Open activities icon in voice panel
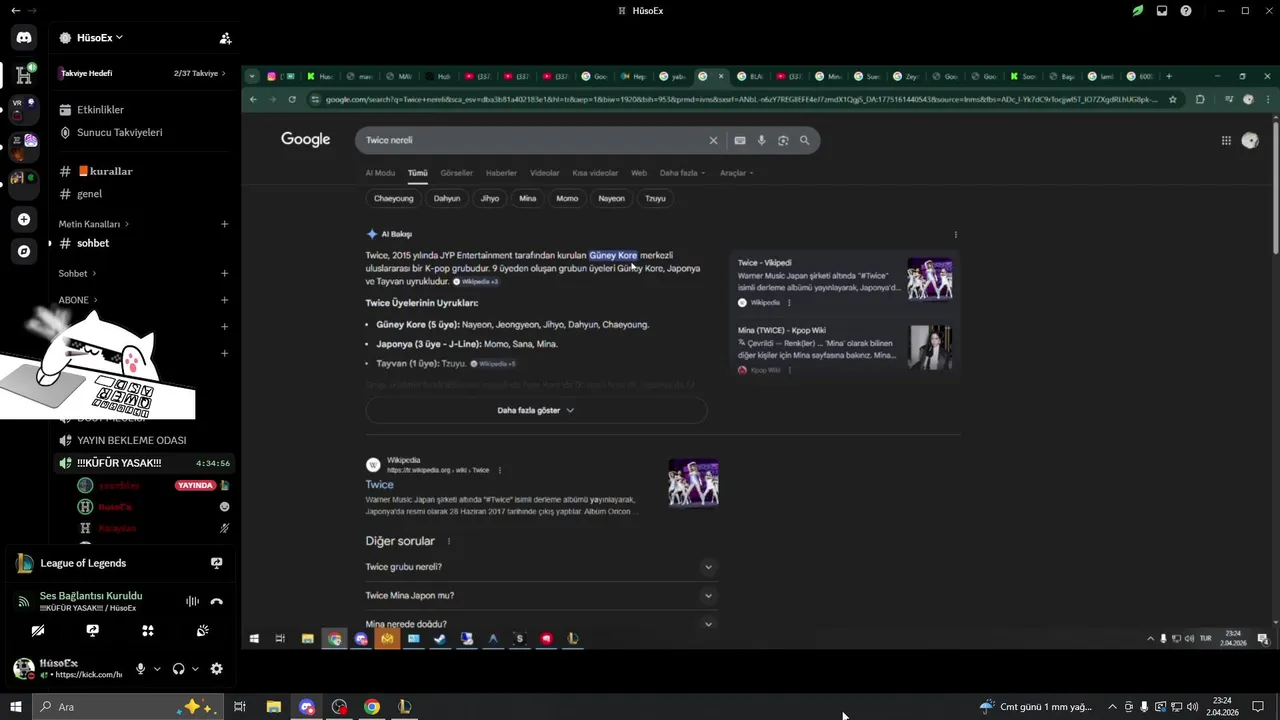1280x720 pixels. coord(148,631)
